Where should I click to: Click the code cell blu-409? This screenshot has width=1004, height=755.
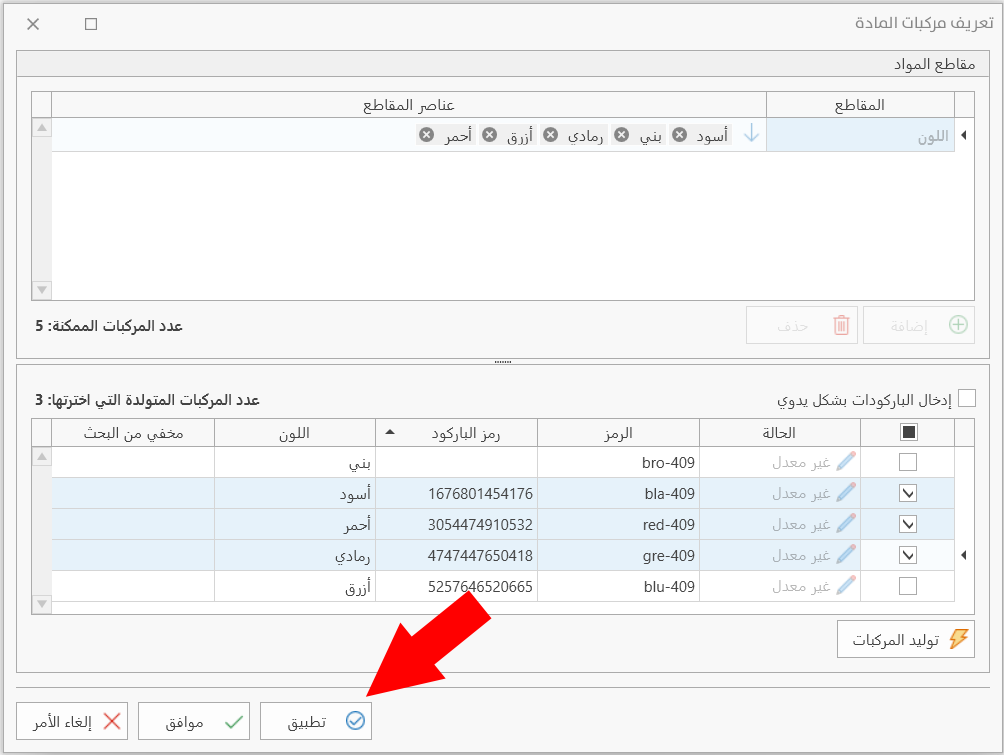618,585
